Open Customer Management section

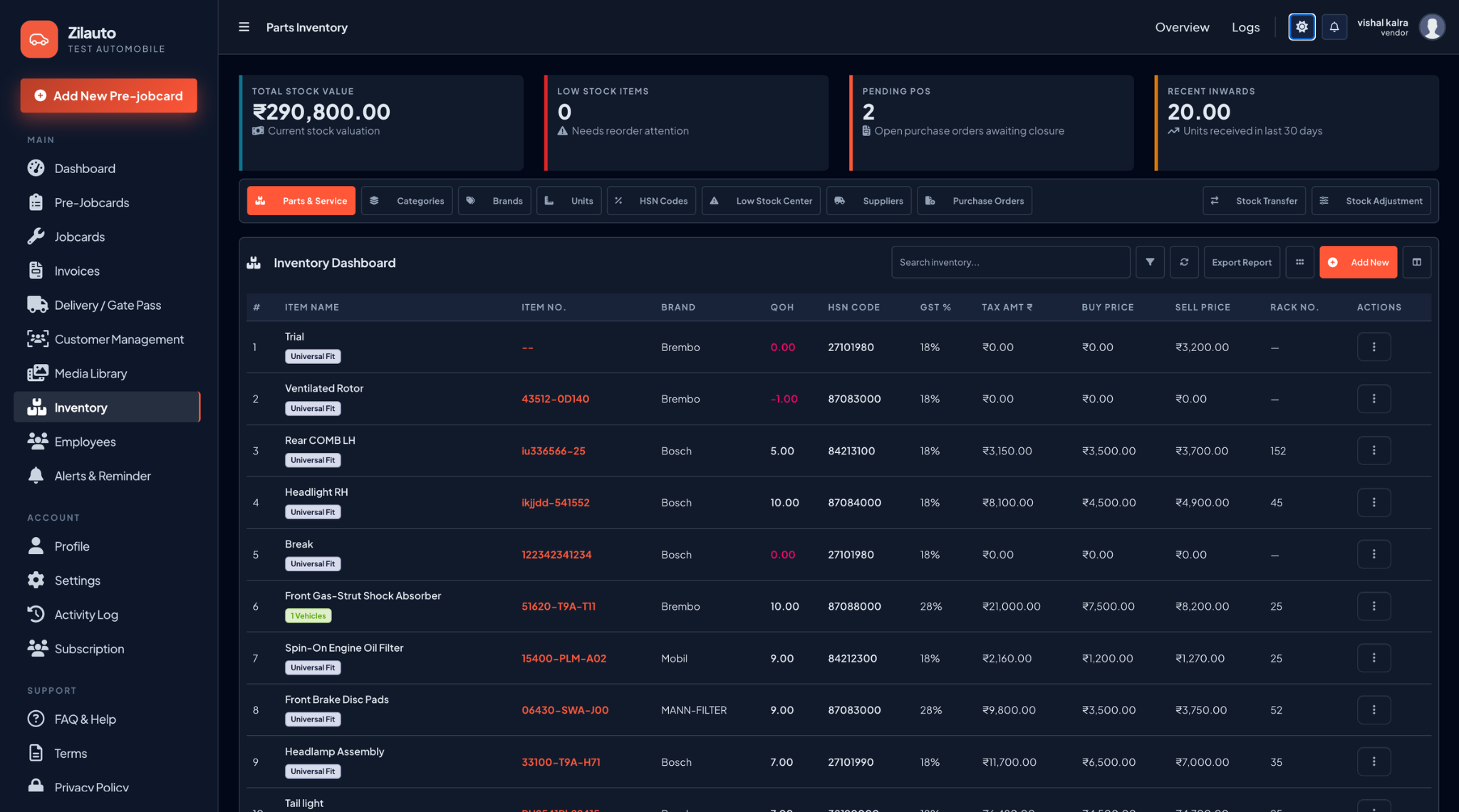pos(107,339)
